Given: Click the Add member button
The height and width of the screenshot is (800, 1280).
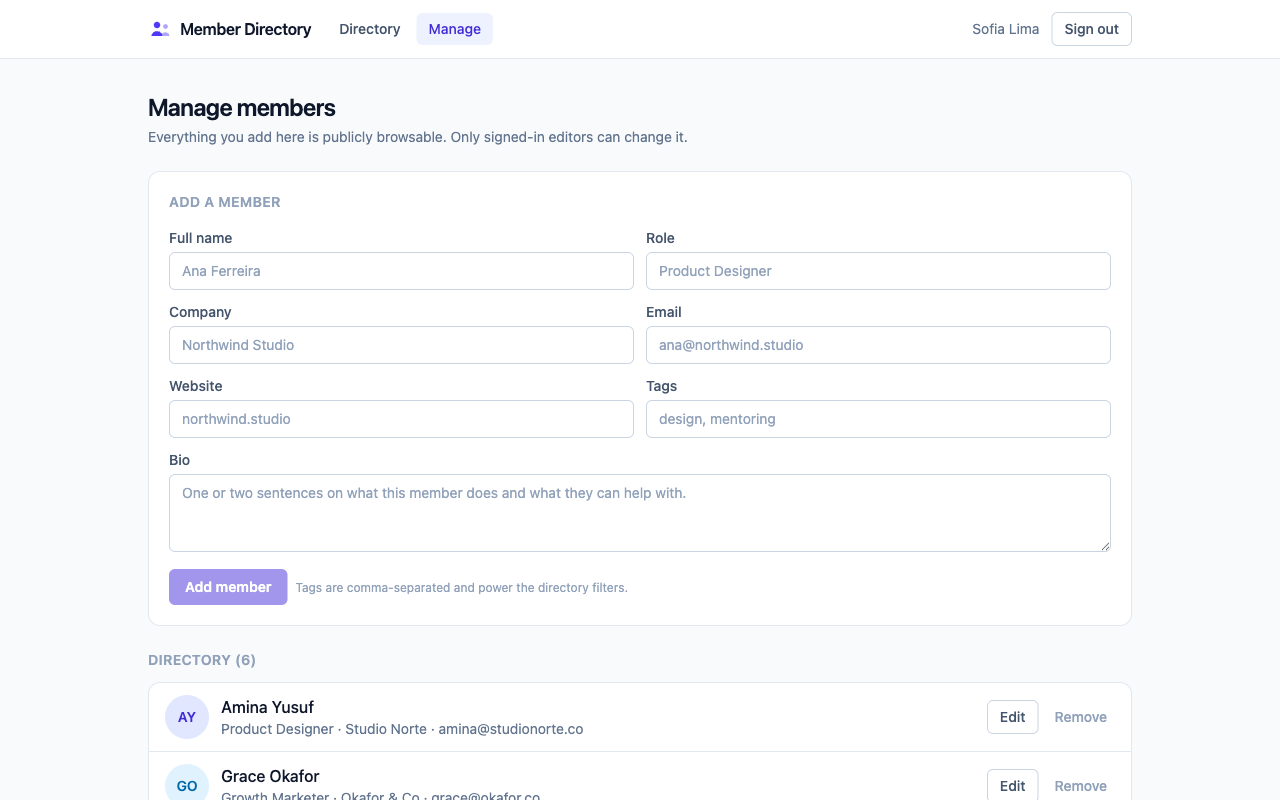Looking at the screenshot, I should 228,587.
